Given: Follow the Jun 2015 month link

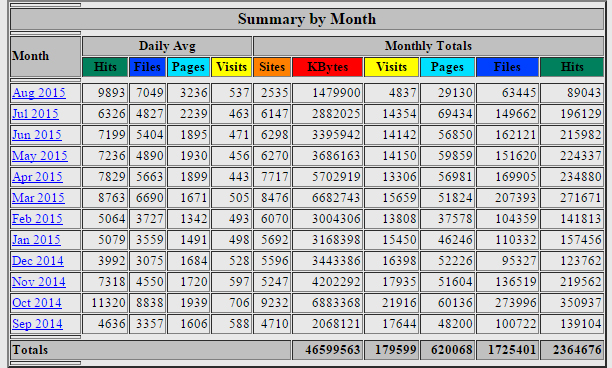Looking at the screenshot, I should 37,135.
